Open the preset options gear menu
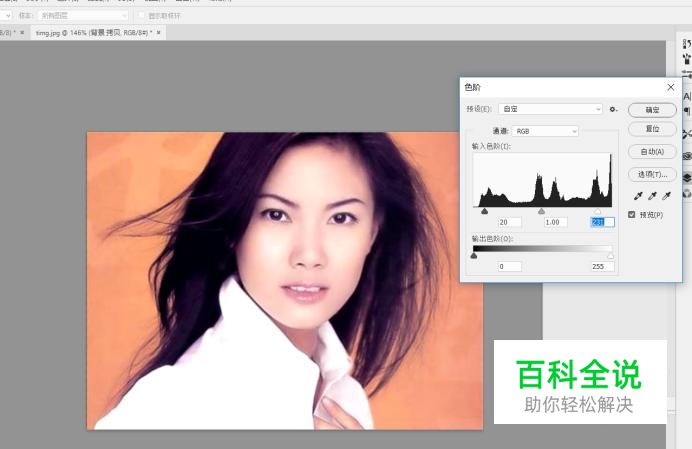This screenshot has height=449, width=692. [x=613, y=109]
